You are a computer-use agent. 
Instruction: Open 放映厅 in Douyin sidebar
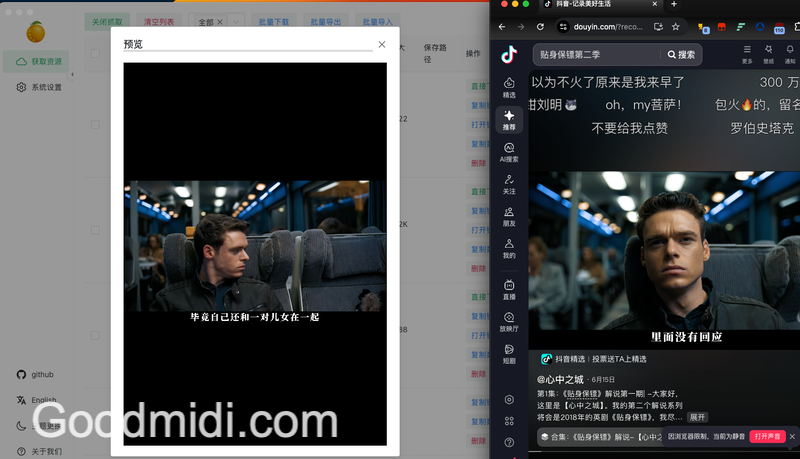[509, 322]
